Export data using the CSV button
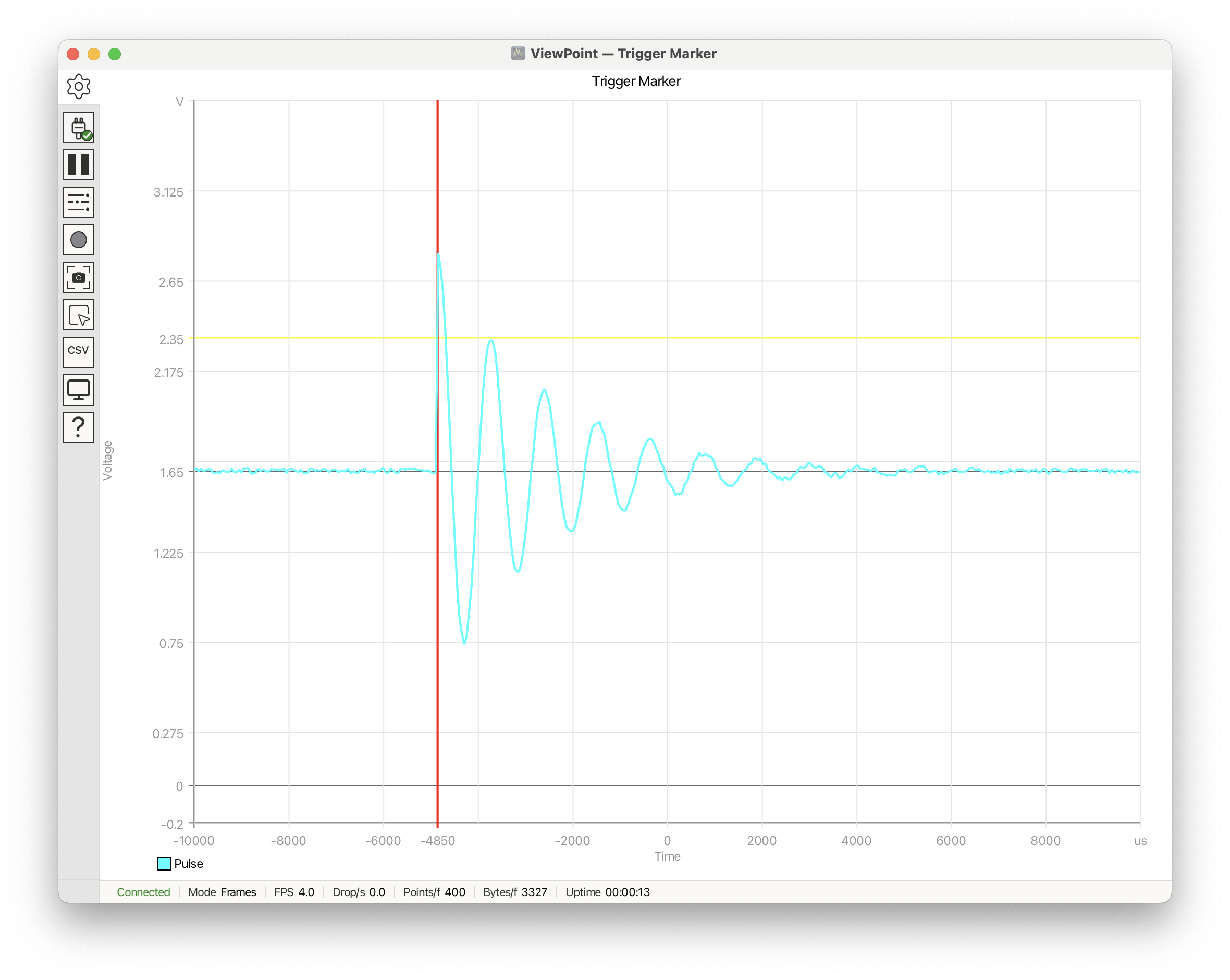This screenshot has width=1230, height=980. point(78,352)
